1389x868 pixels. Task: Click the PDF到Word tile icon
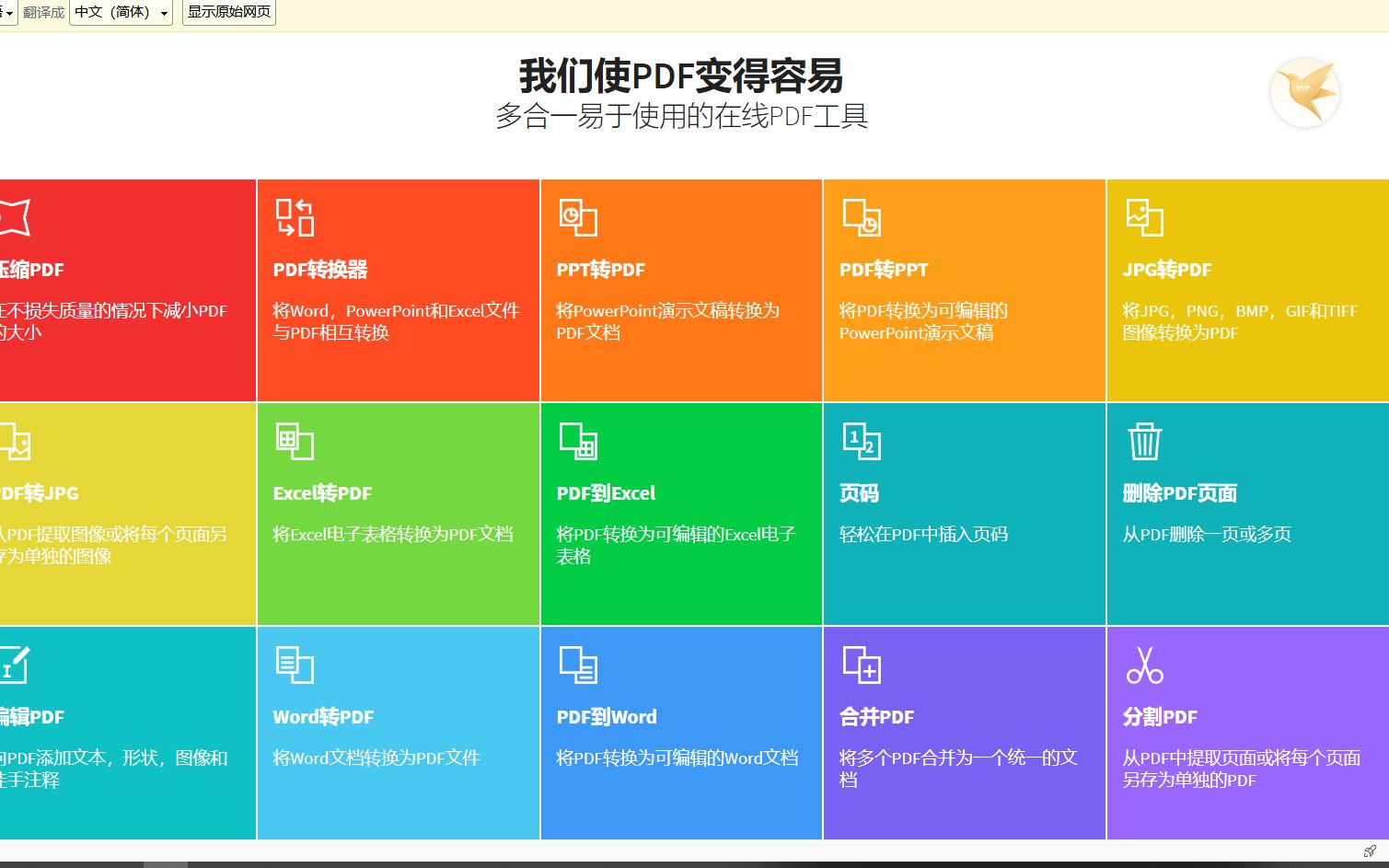point(578,665)
